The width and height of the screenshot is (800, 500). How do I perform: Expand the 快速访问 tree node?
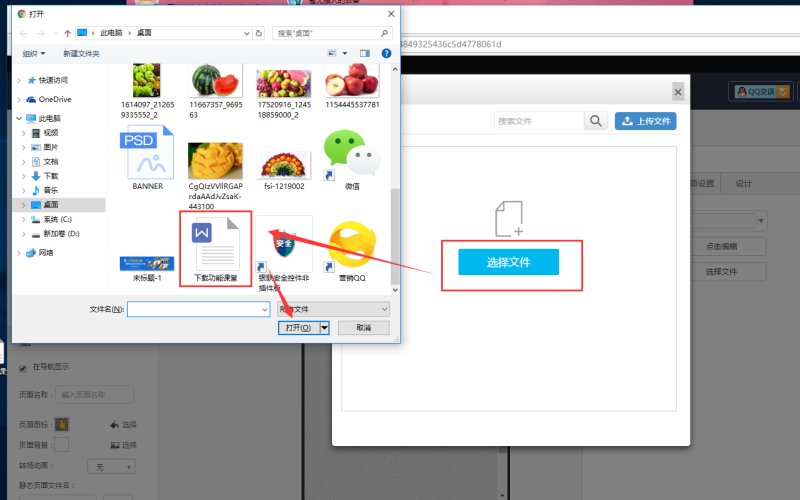pos(19,80)
